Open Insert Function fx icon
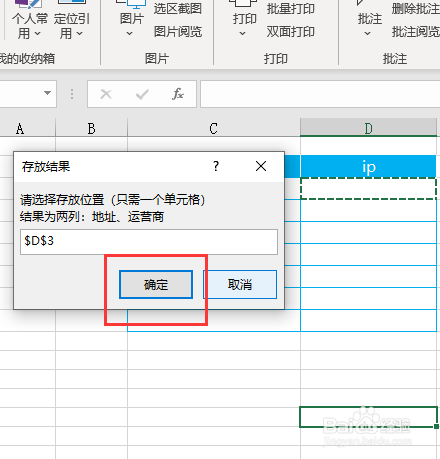Image resolution: width=440 pixels, height=459 pixels. 178,94
